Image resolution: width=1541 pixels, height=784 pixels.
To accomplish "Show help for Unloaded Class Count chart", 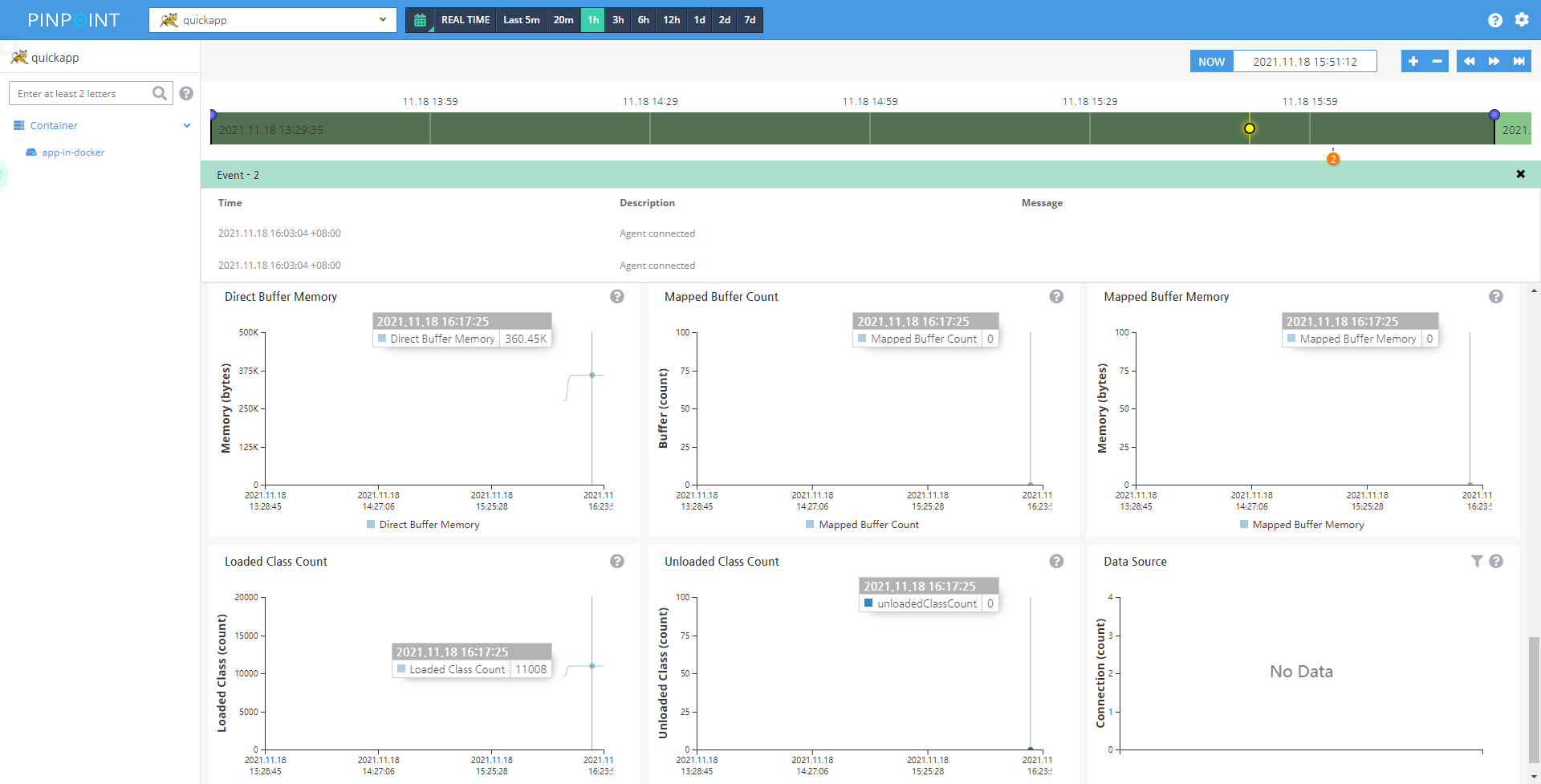I will [x=1056, y=562].
